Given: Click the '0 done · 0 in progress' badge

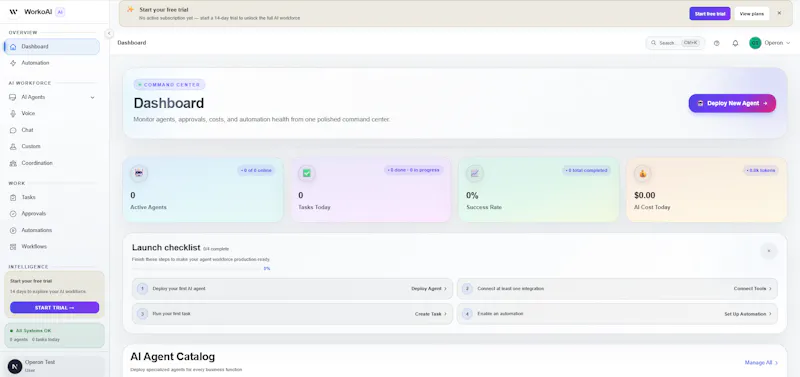Looking at the screenshot, I should tap(414, 170).
